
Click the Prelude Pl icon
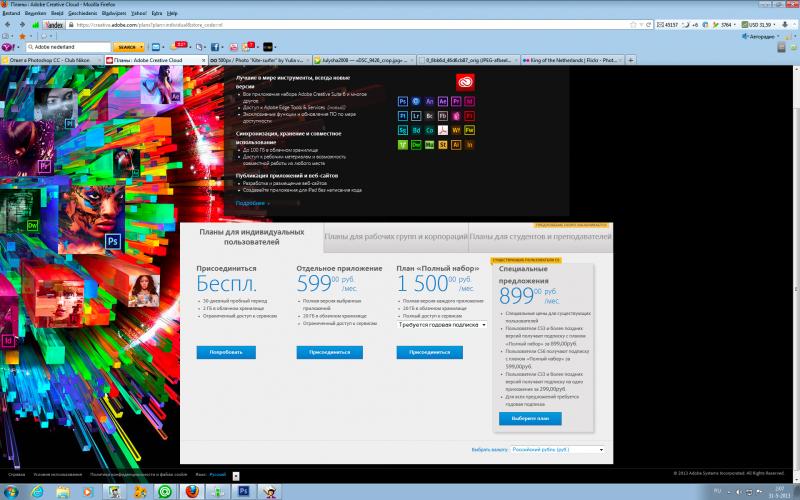click(x=403, y=116)
